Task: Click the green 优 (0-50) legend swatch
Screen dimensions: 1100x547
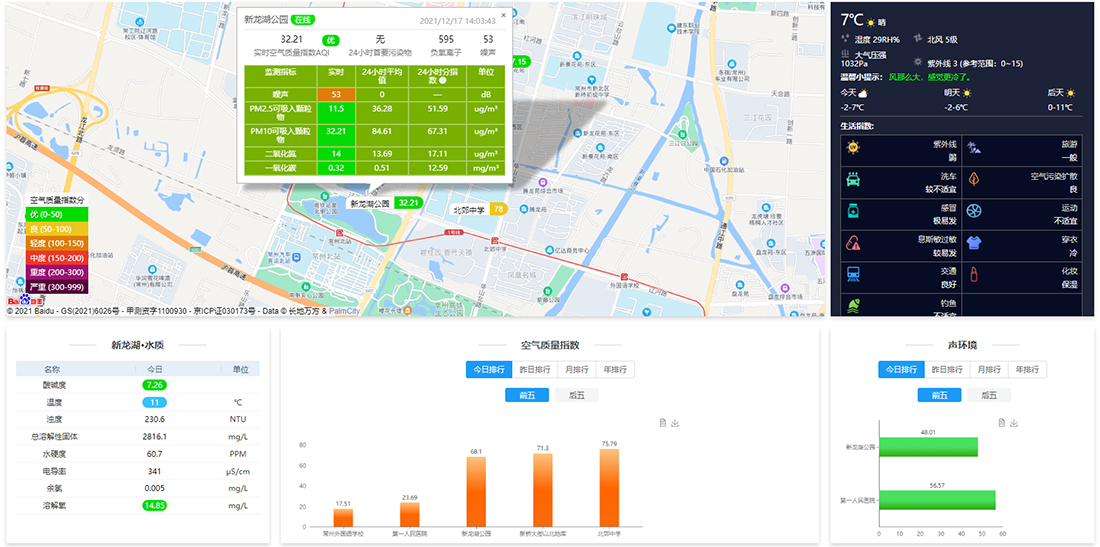Action: pos(58,214)
